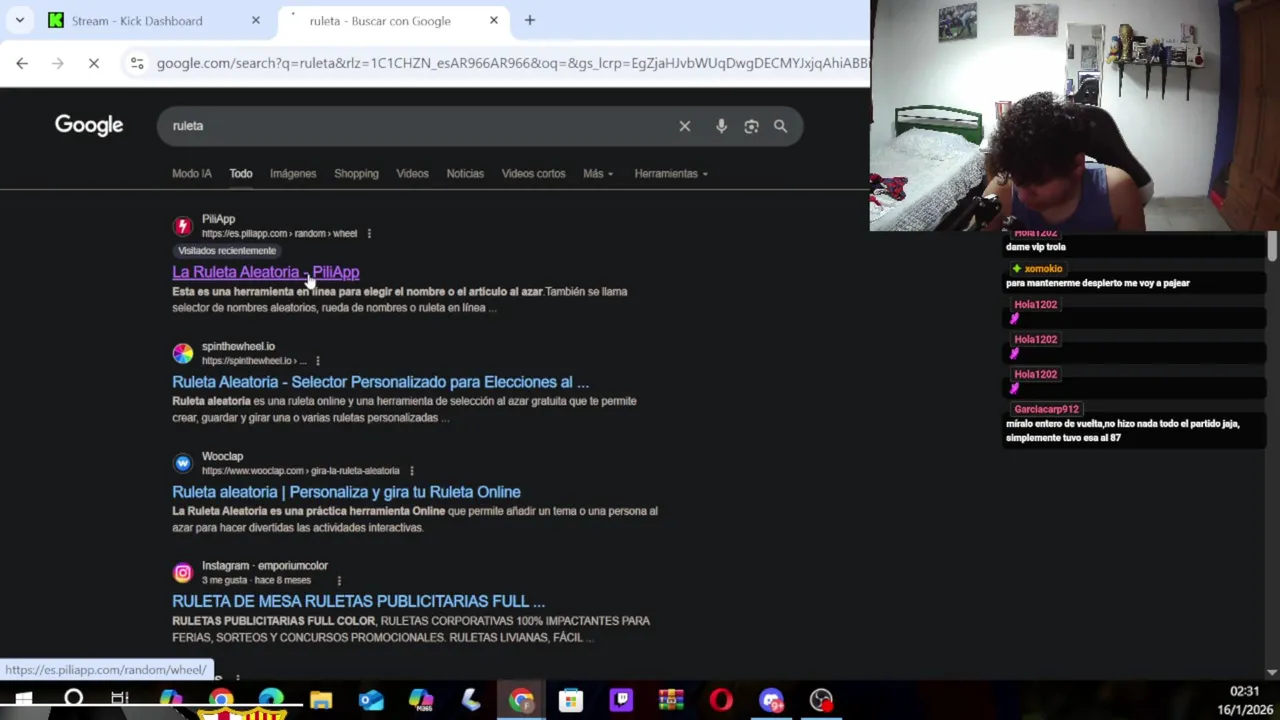Open more options for Wooclap result
The image size is (1280, 720).
411,470
